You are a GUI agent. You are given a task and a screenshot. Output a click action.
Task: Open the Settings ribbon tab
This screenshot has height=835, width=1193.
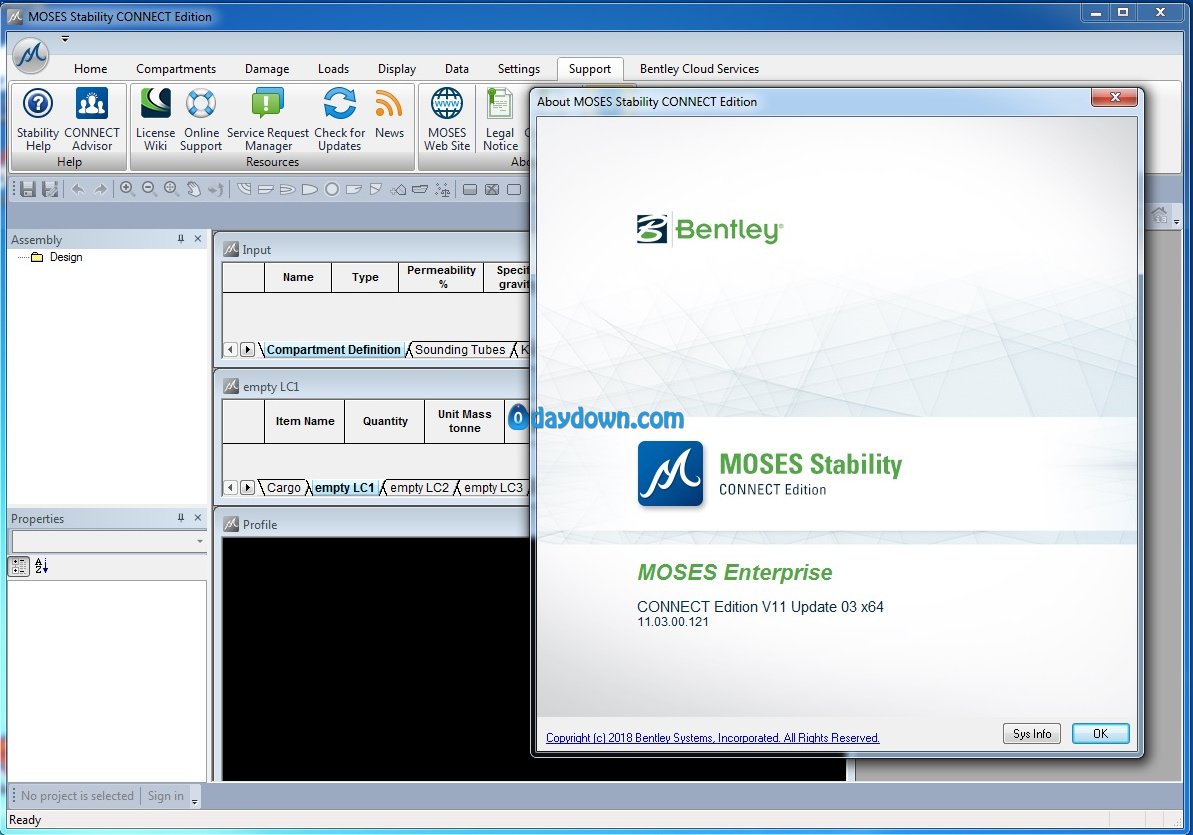[519, 69]
